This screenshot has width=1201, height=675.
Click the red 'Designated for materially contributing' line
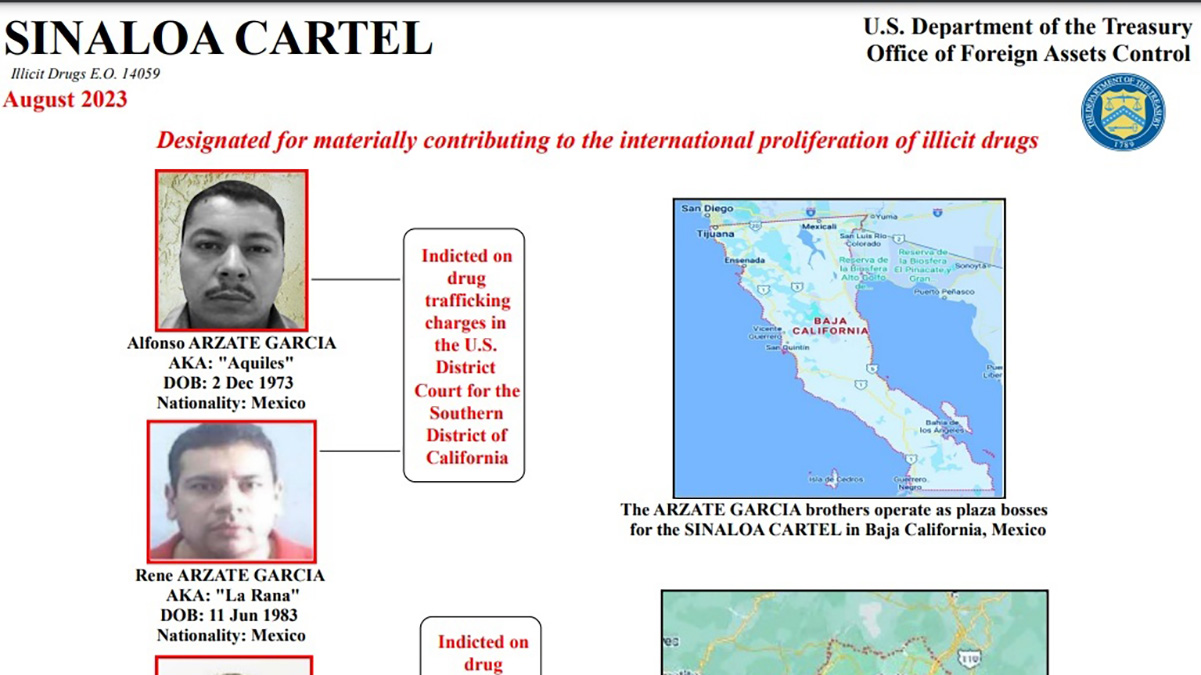click(x=597, y=140)
